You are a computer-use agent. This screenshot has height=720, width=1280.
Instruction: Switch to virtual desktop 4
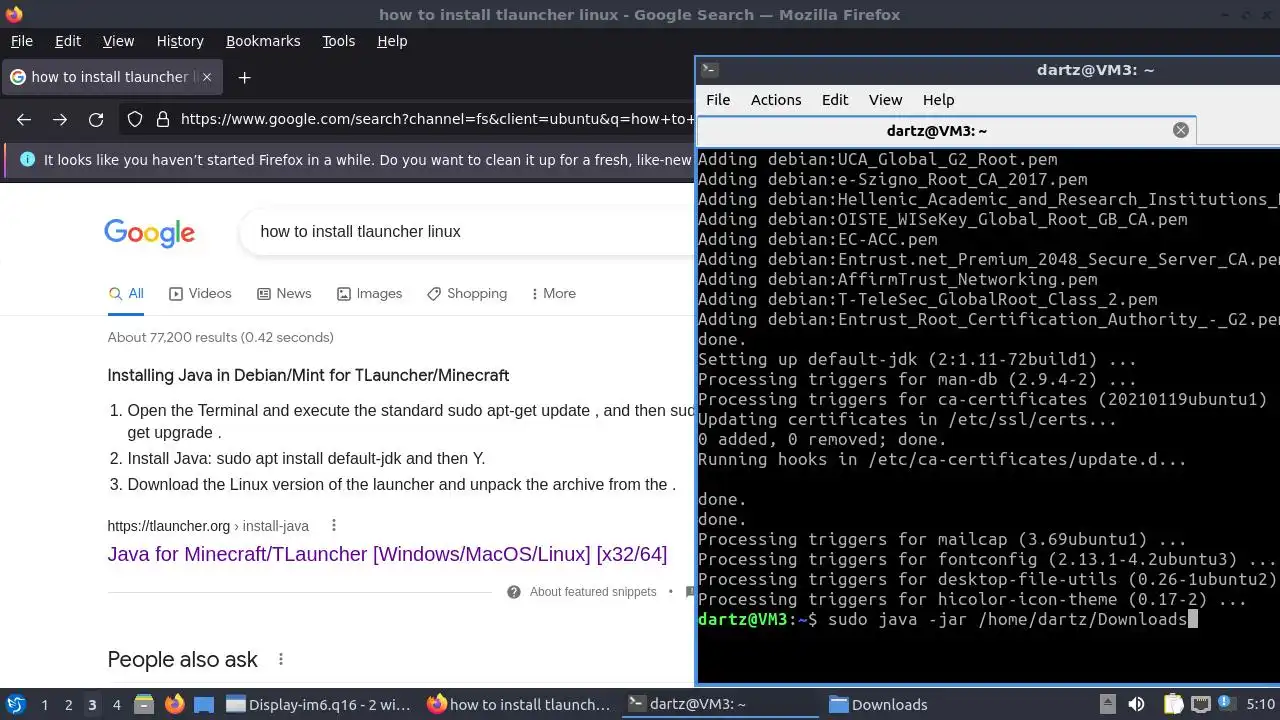click(116, 704)
